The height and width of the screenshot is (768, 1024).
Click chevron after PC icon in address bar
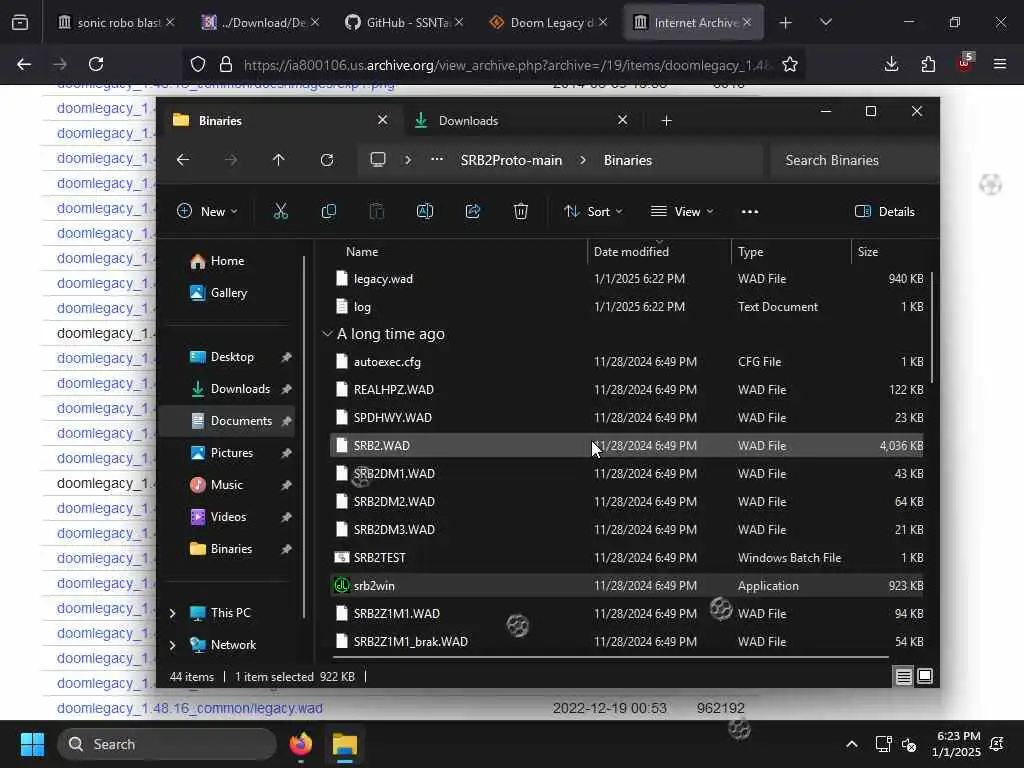click(408, 160)
